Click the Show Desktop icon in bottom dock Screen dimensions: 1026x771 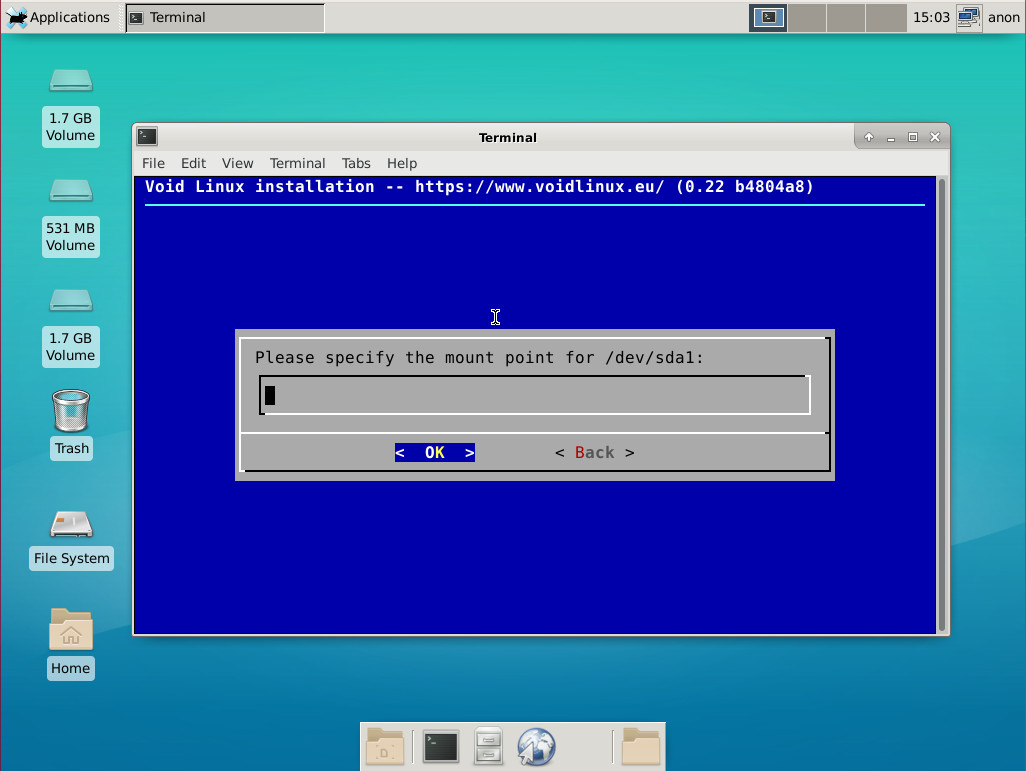pos(385,746)
